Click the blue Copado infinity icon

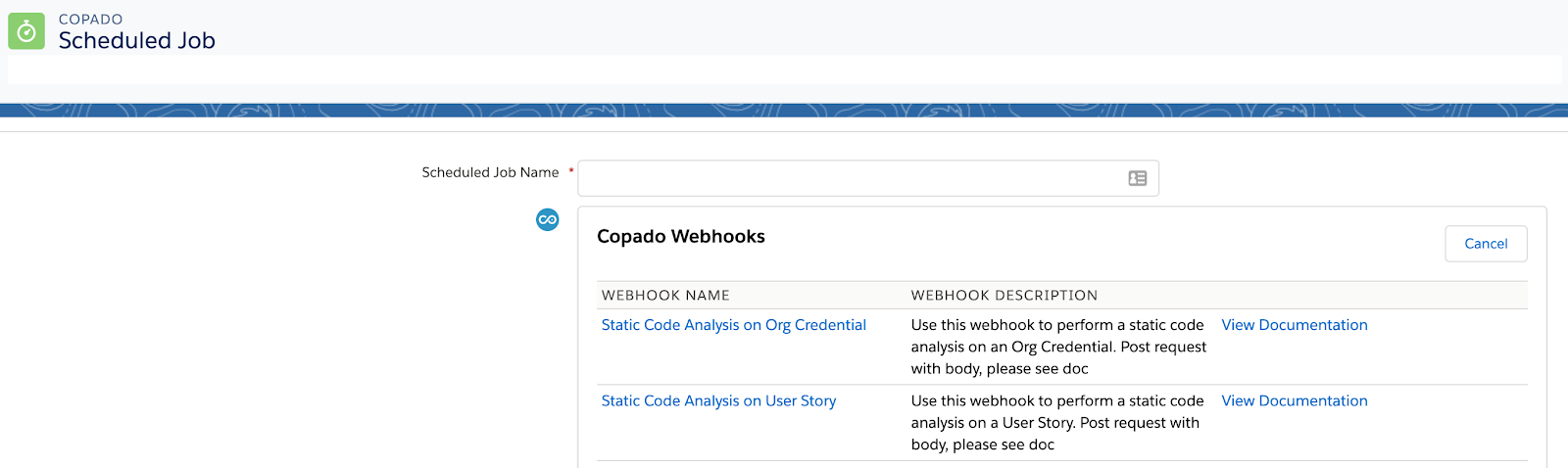tap(547, 219)
